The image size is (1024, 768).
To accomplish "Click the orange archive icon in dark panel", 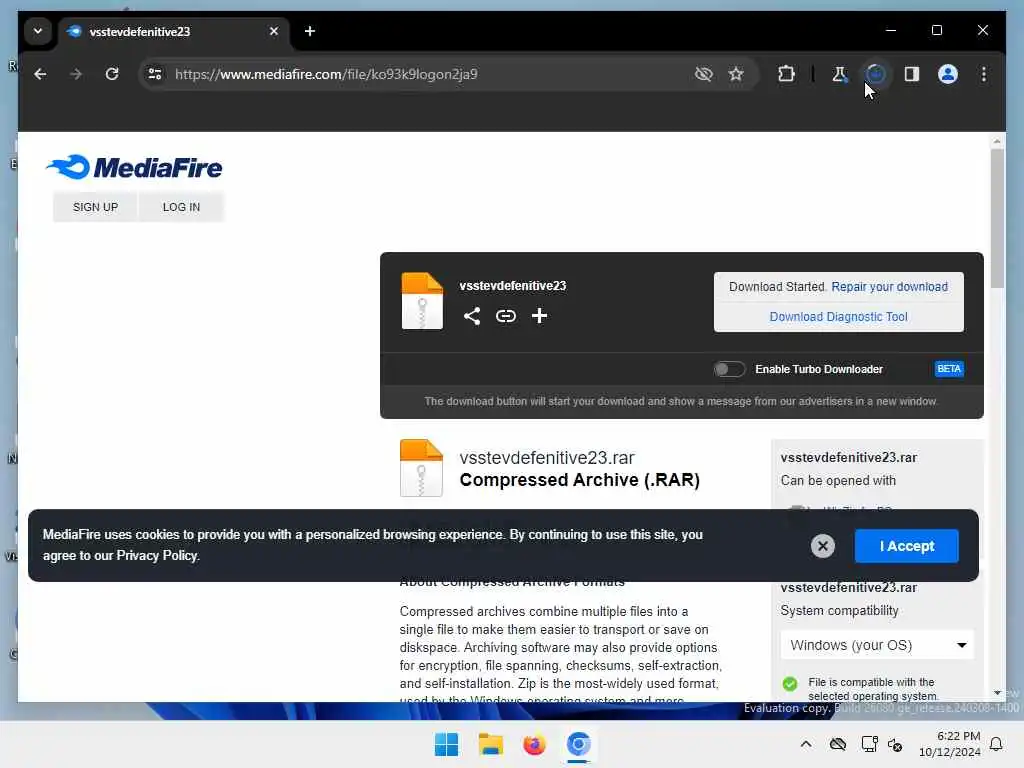I will tap(422, 300).
